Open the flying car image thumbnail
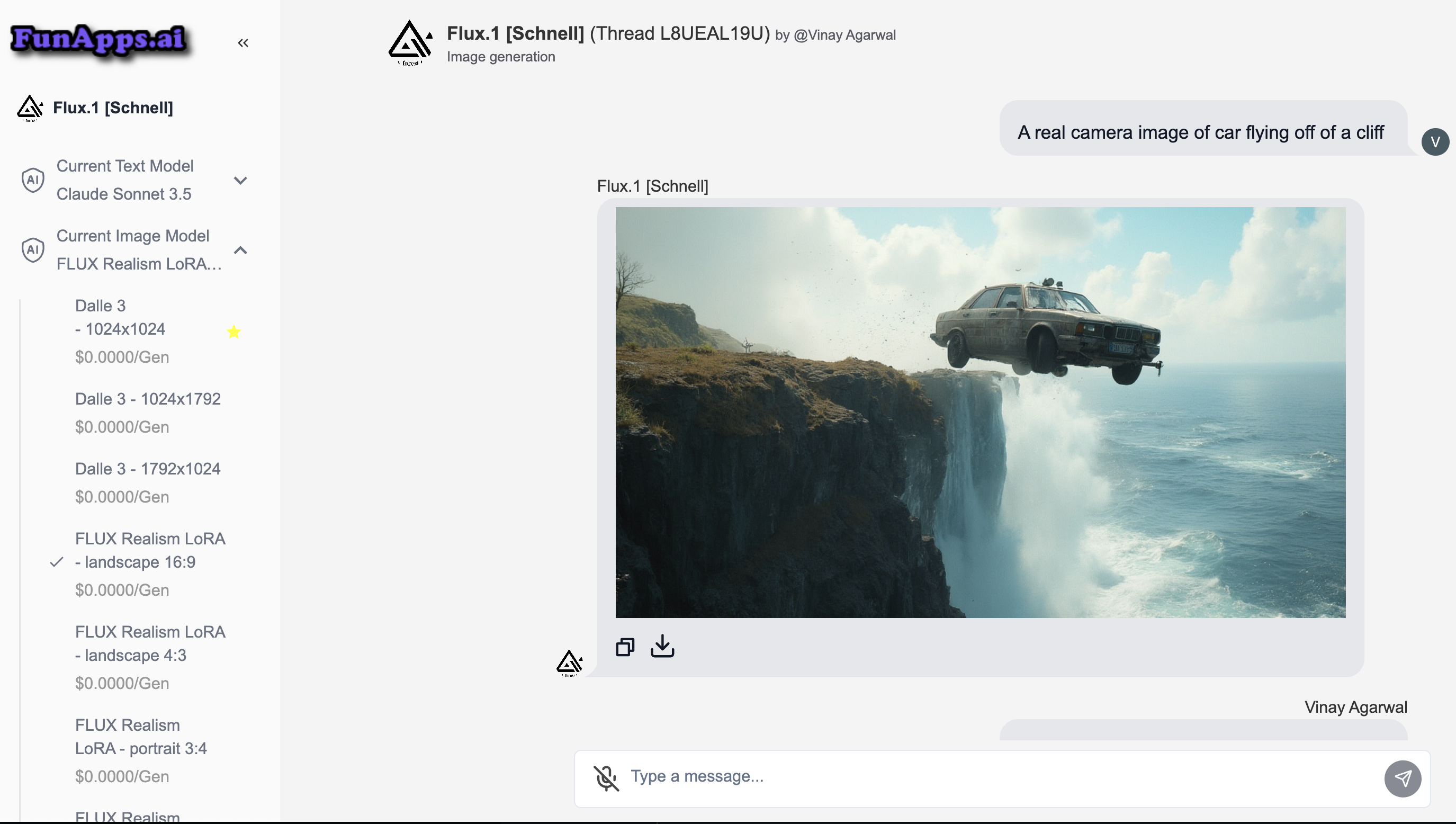The height and width of the screenshot is (824, 1456). [979, 412]
